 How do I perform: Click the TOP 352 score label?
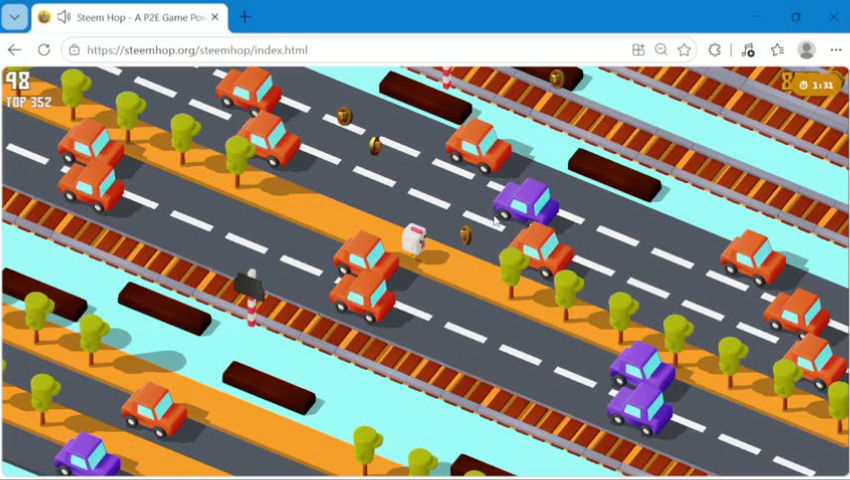(29, 102)
